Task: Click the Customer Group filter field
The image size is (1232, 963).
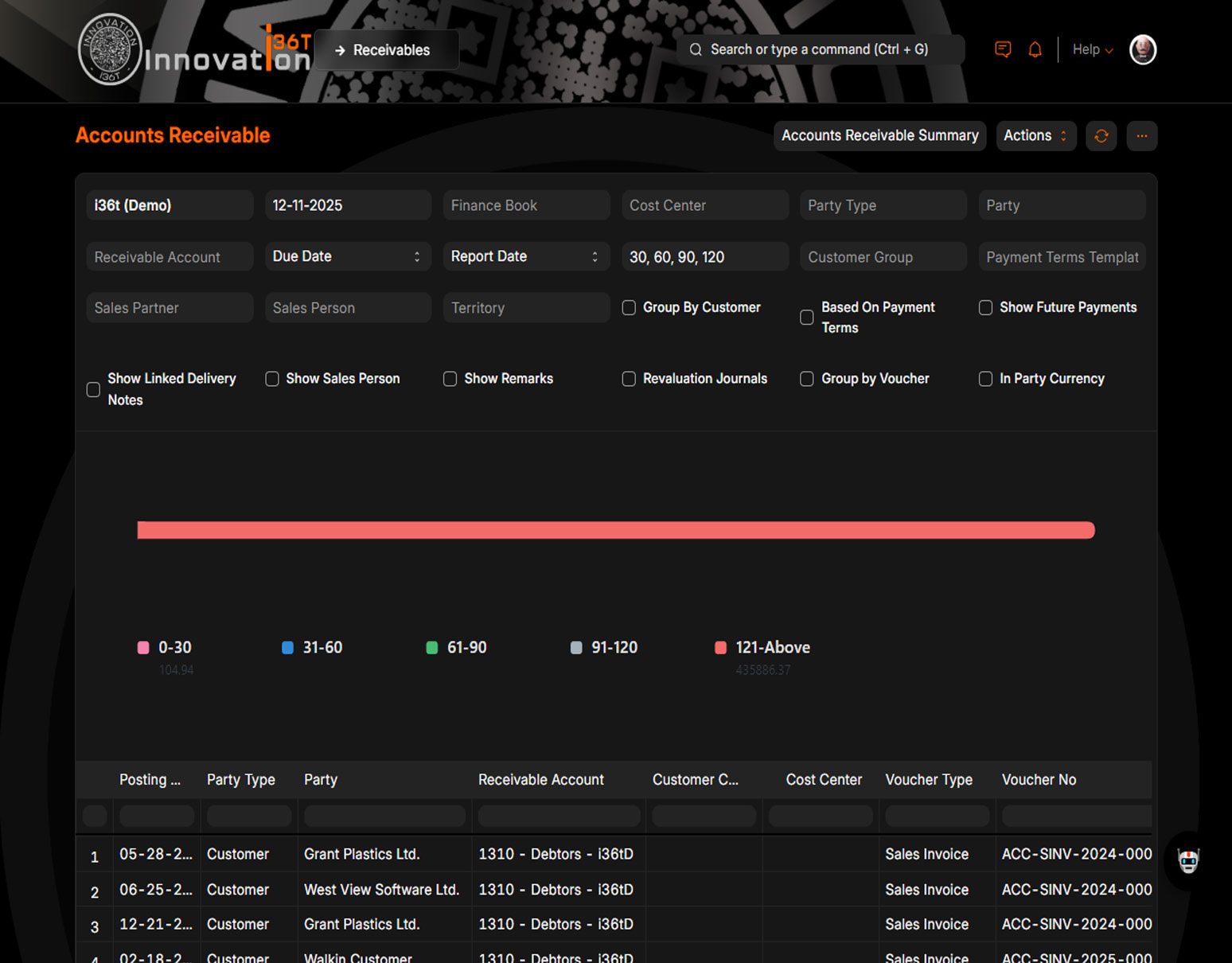Action: [x=883, y=257]
